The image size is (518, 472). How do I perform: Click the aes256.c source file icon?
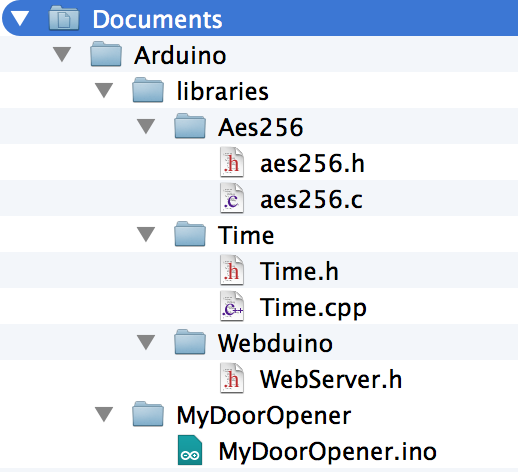pos(232,198)
